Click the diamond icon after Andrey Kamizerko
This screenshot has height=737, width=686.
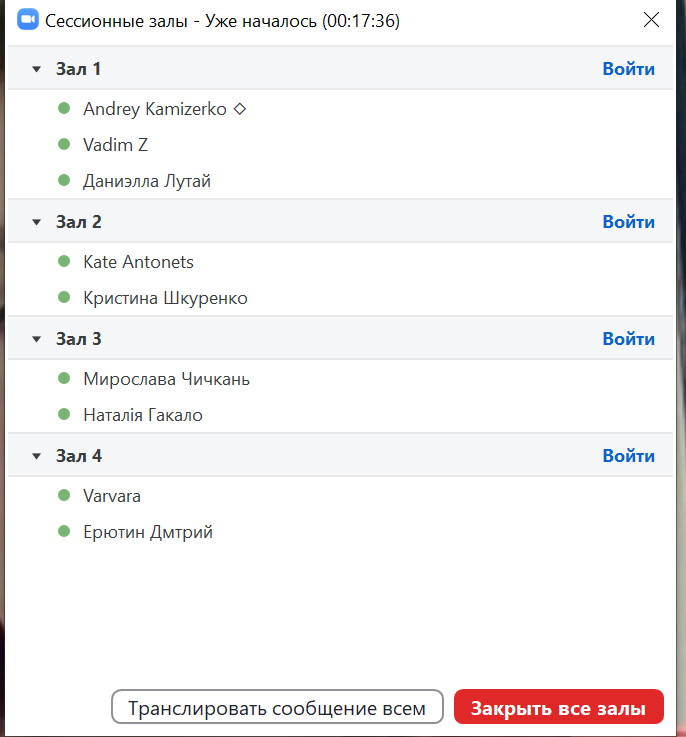[240, 109]
